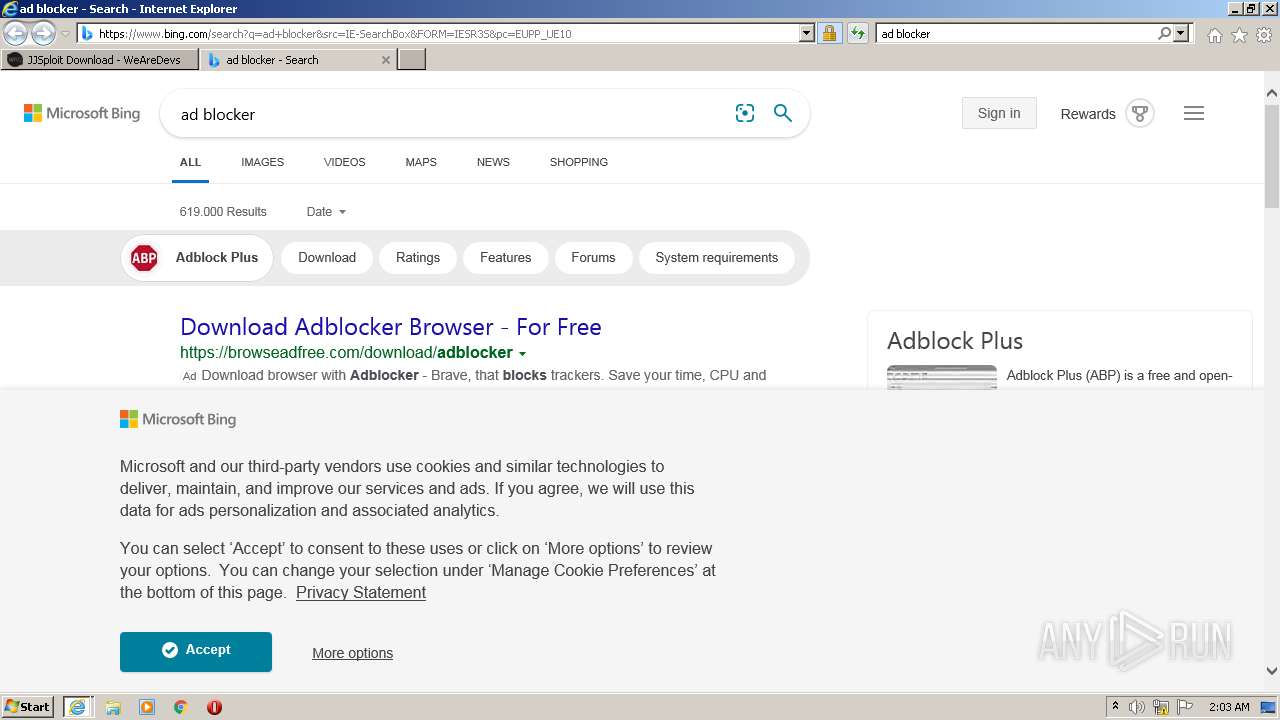
Task: Open the Chrome taskbar icon
Action: [181, 707]
